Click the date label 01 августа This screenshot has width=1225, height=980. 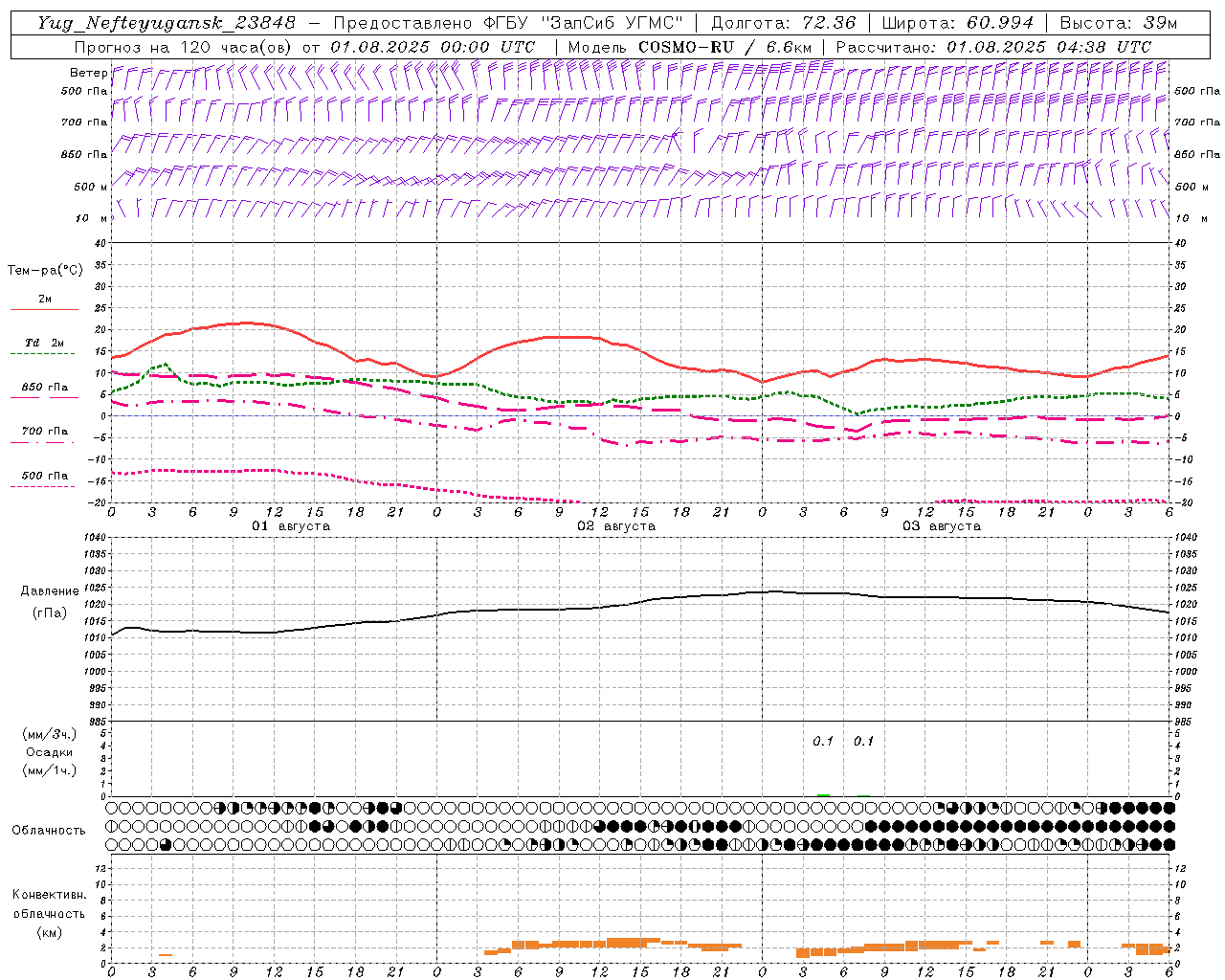click(x=291, y=526)
